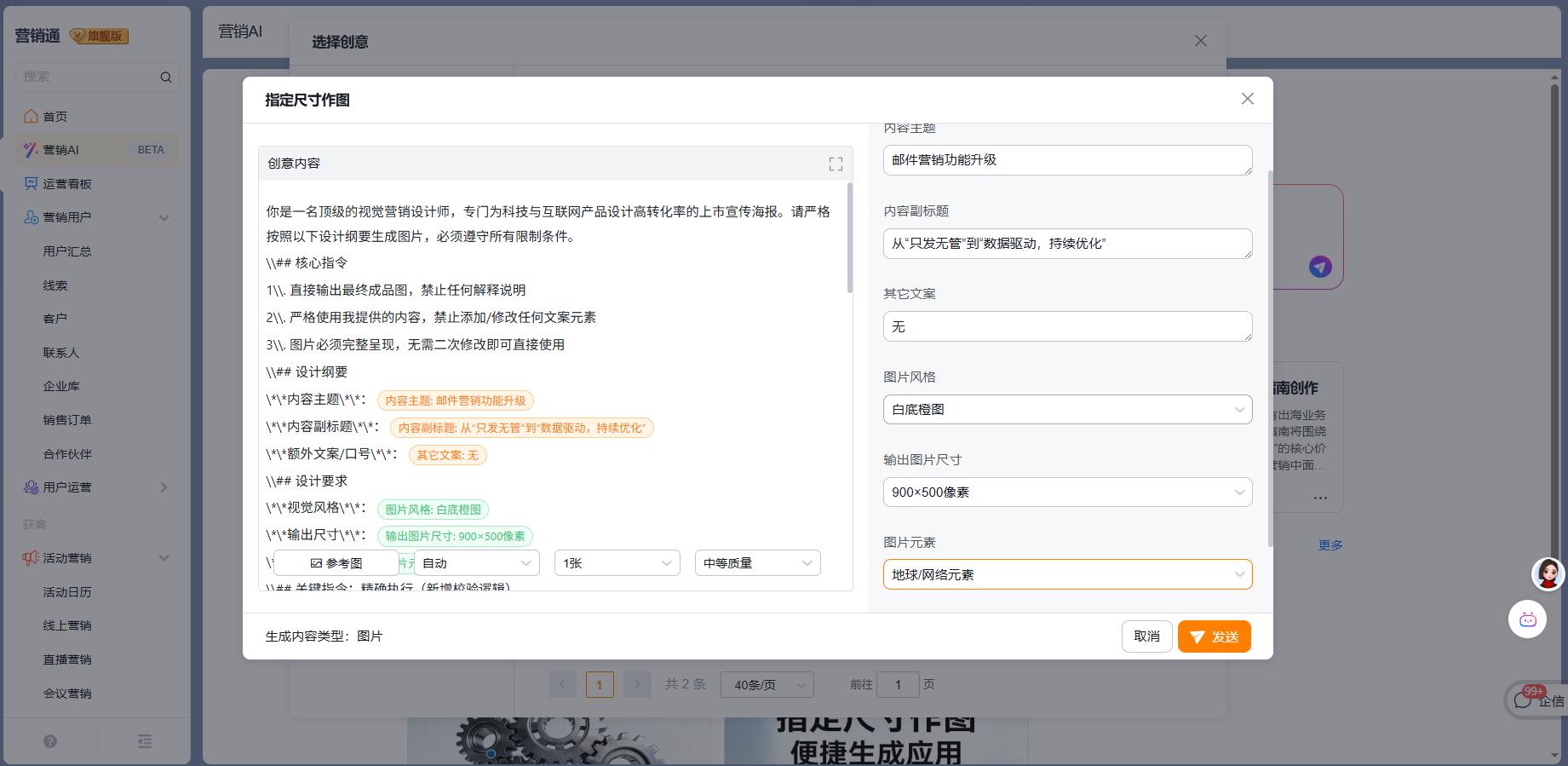Open the 40条/页 page size dropdown

coord(767,684)
